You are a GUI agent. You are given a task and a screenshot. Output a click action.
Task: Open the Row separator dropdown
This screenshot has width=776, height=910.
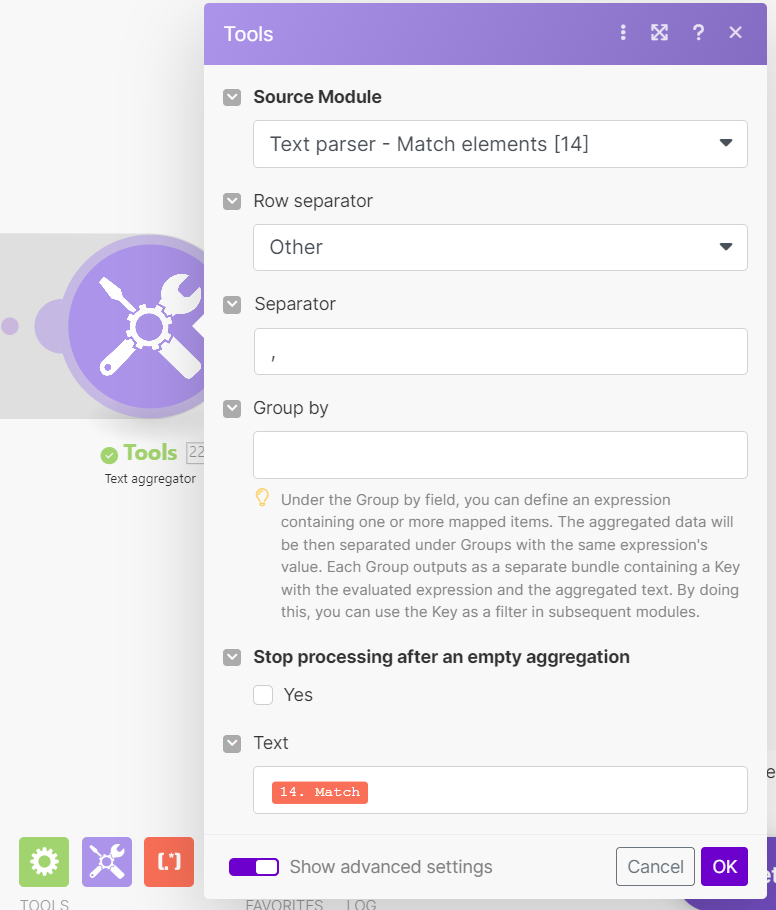coord(500,247)
